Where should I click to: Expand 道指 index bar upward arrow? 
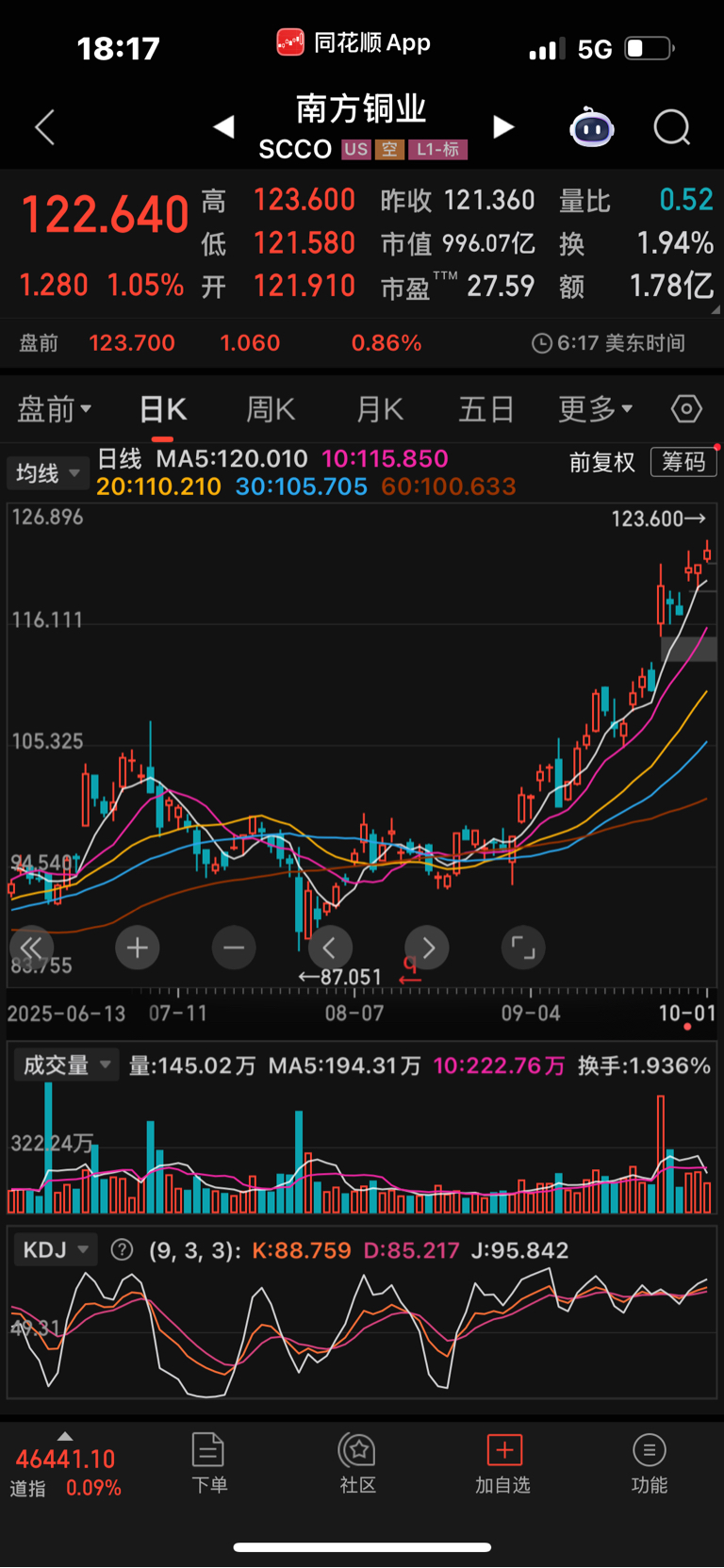click(64, 1436)
